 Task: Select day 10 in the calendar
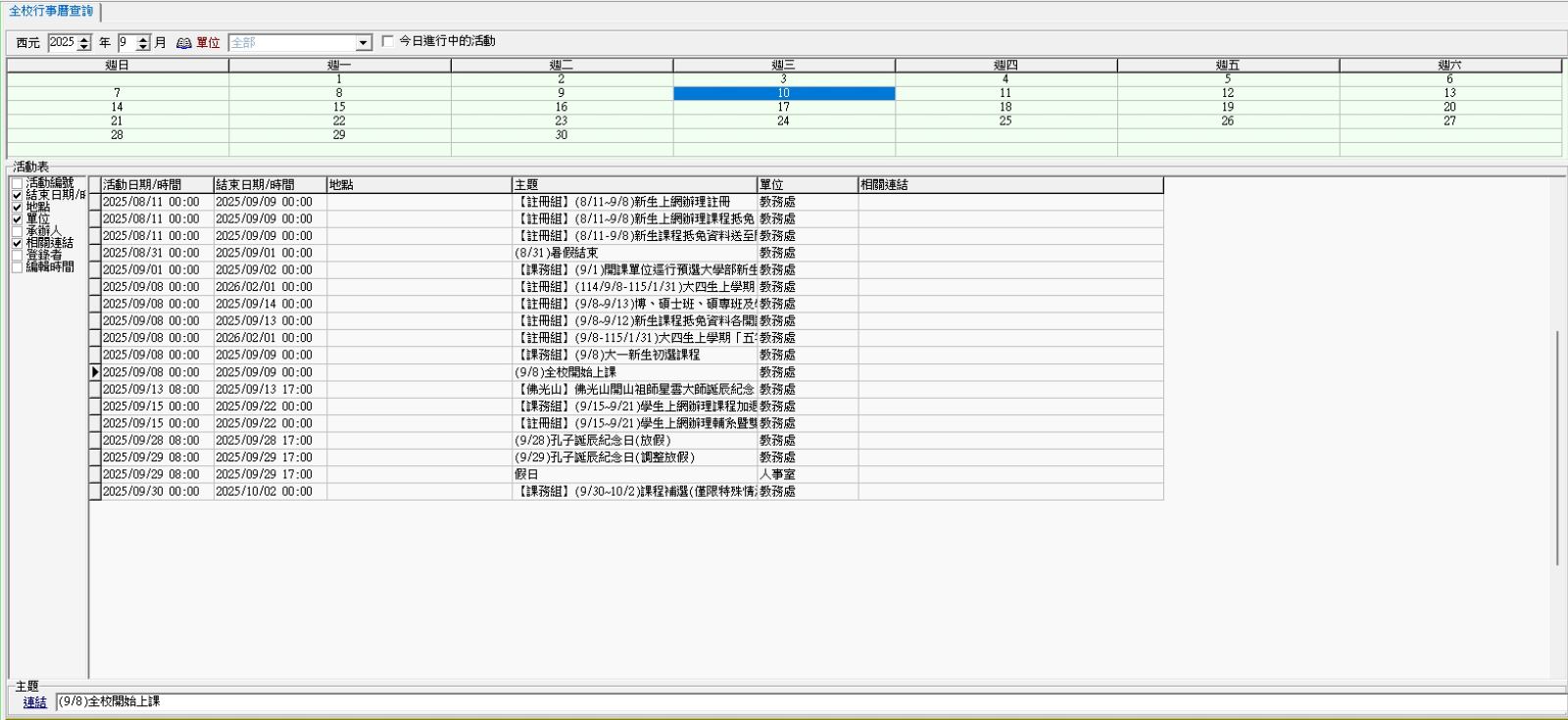pyautogui.click(x=783, y=93)
